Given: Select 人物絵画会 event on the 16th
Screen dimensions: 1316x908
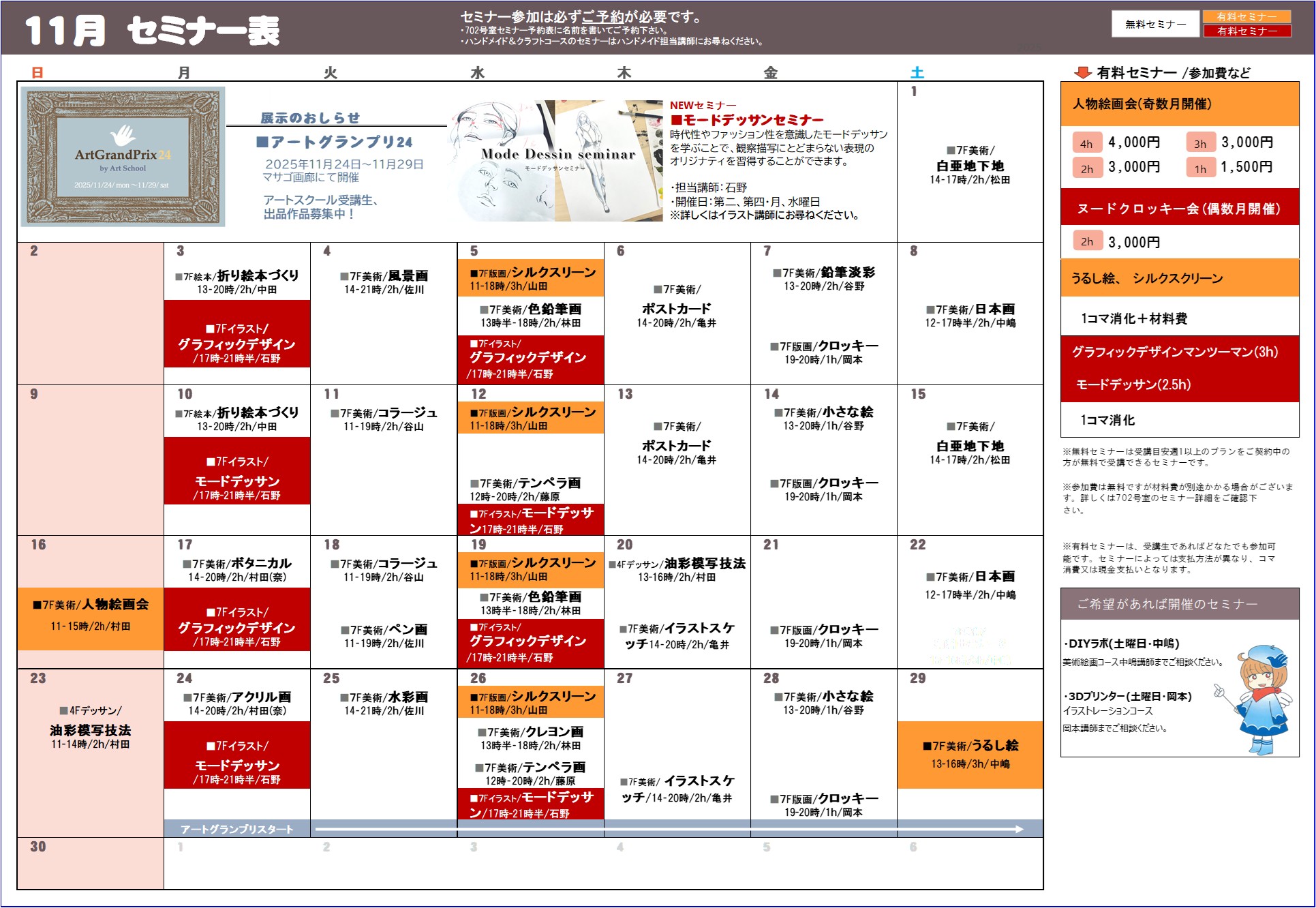Looking at the screenshot, I should point(91,615).
